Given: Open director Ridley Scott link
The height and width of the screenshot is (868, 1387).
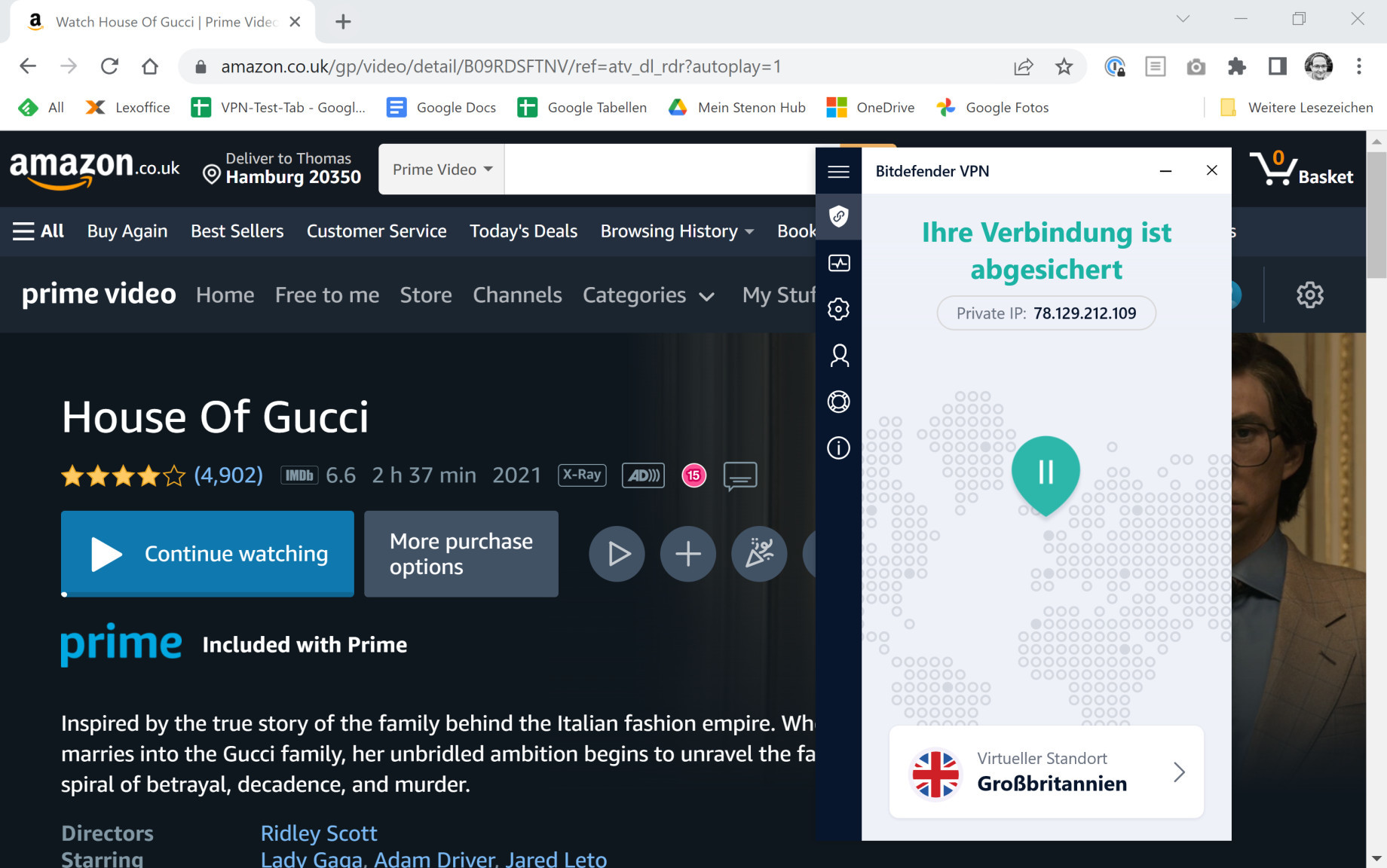Looking at the screenshot, I should click(x=319, y=833).
